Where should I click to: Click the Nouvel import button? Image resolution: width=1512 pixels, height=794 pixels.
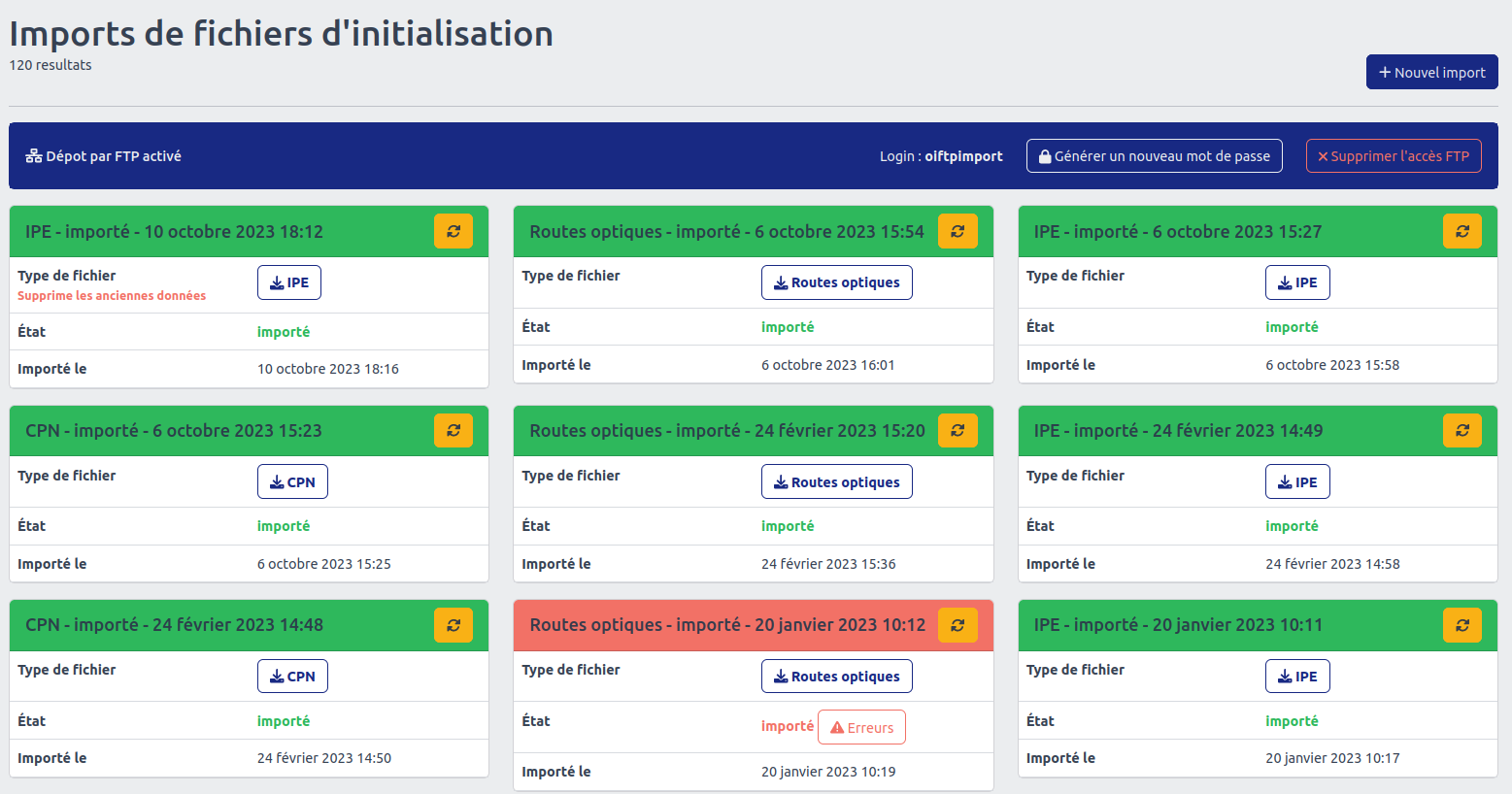[1431, 72]
